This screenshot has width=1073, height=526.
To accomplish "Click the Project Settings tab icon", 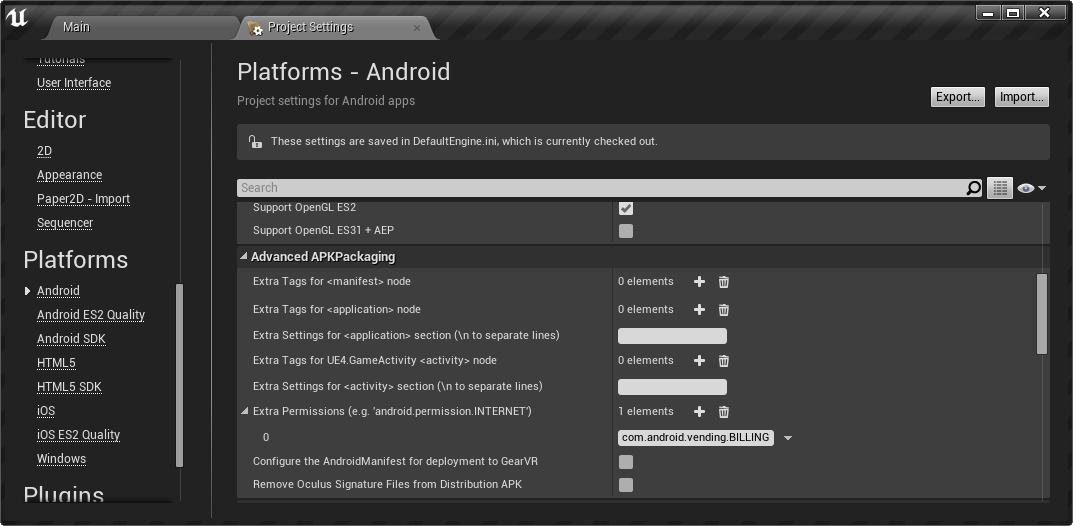I will 255,27.
